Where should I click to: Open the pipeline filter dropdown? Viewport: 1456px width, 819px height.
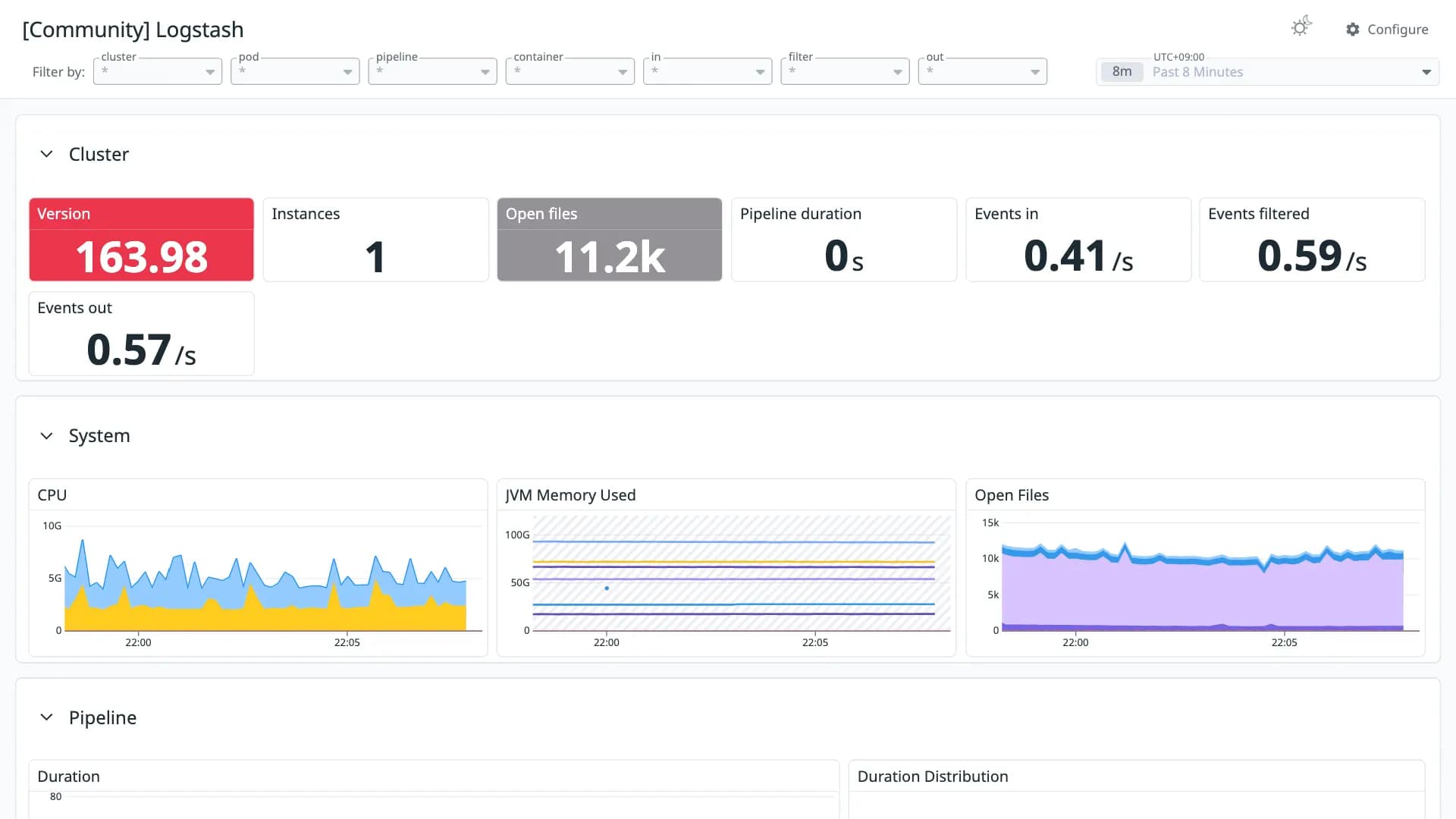(432, 71)
